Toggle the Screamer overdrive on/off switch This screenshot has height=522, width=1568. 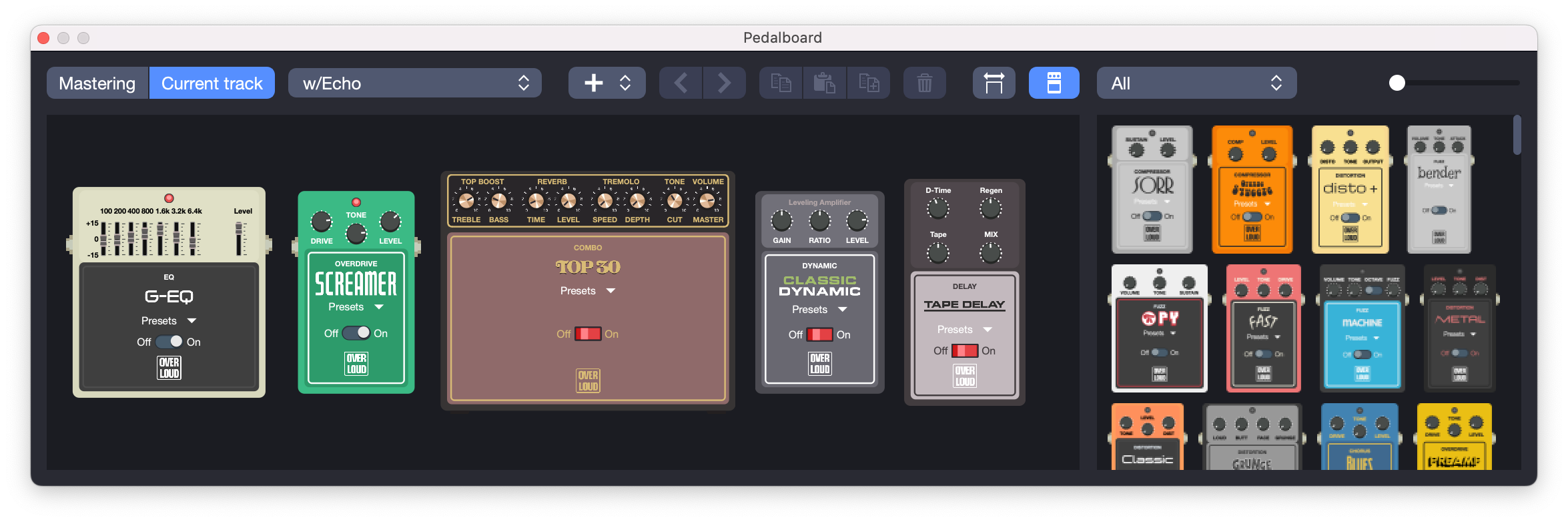coord(356,333)
